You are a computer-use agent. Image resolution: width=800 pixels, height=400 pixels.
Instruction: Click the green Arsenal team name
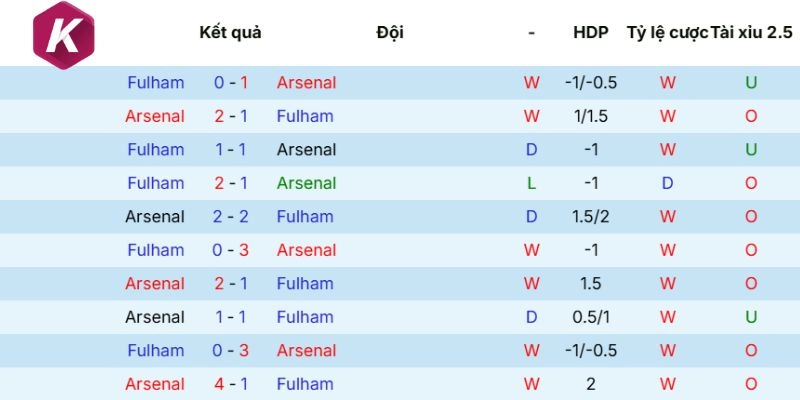pos(306,183)
